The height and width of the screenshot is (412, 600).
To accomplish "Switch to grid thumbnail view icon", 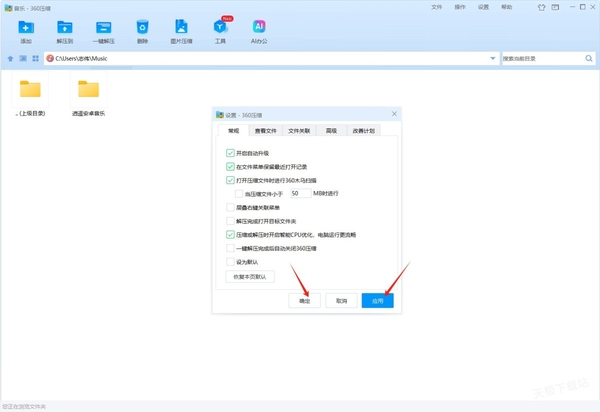I will (x=36, y=59).
